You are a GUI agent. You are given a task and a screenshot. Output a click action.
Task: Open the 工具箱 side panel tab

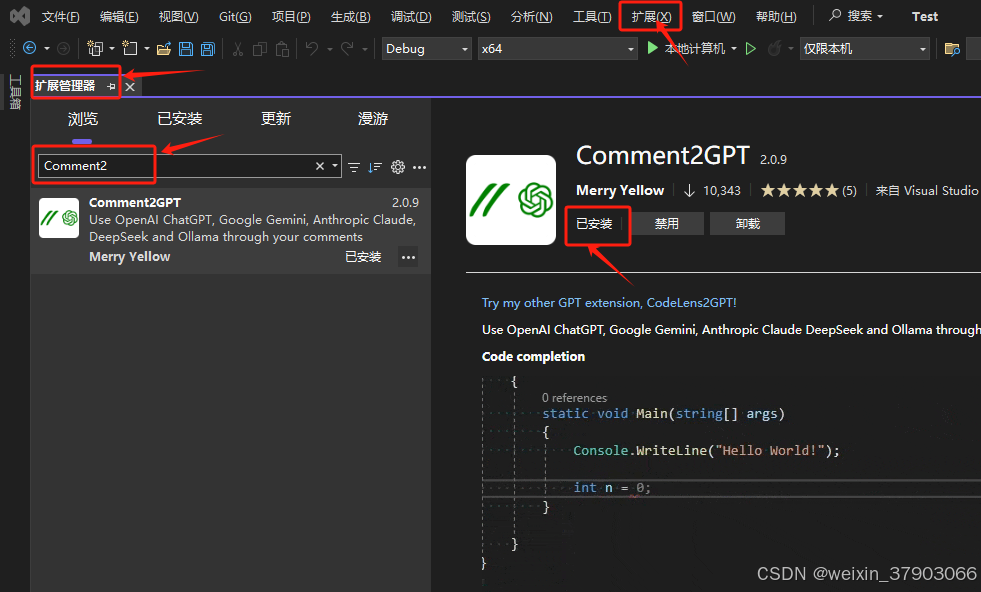point(15,92)
